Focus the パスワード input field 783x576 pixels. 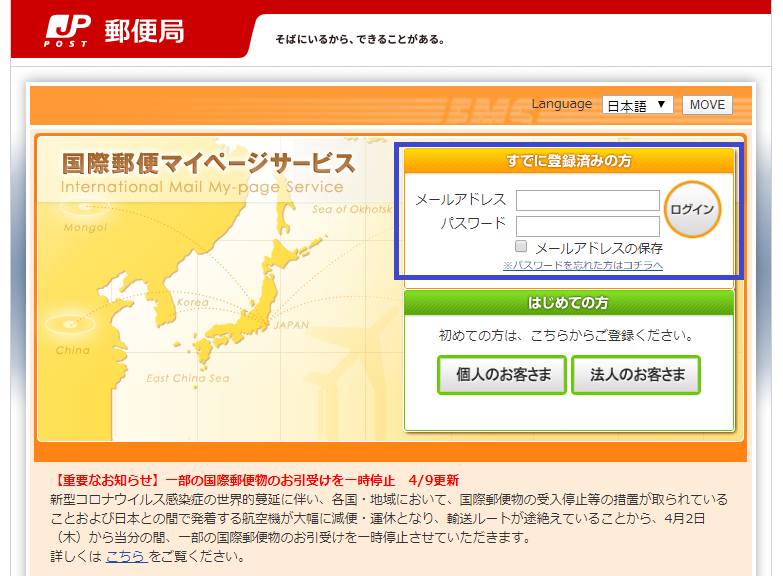[x=588, y=226]
